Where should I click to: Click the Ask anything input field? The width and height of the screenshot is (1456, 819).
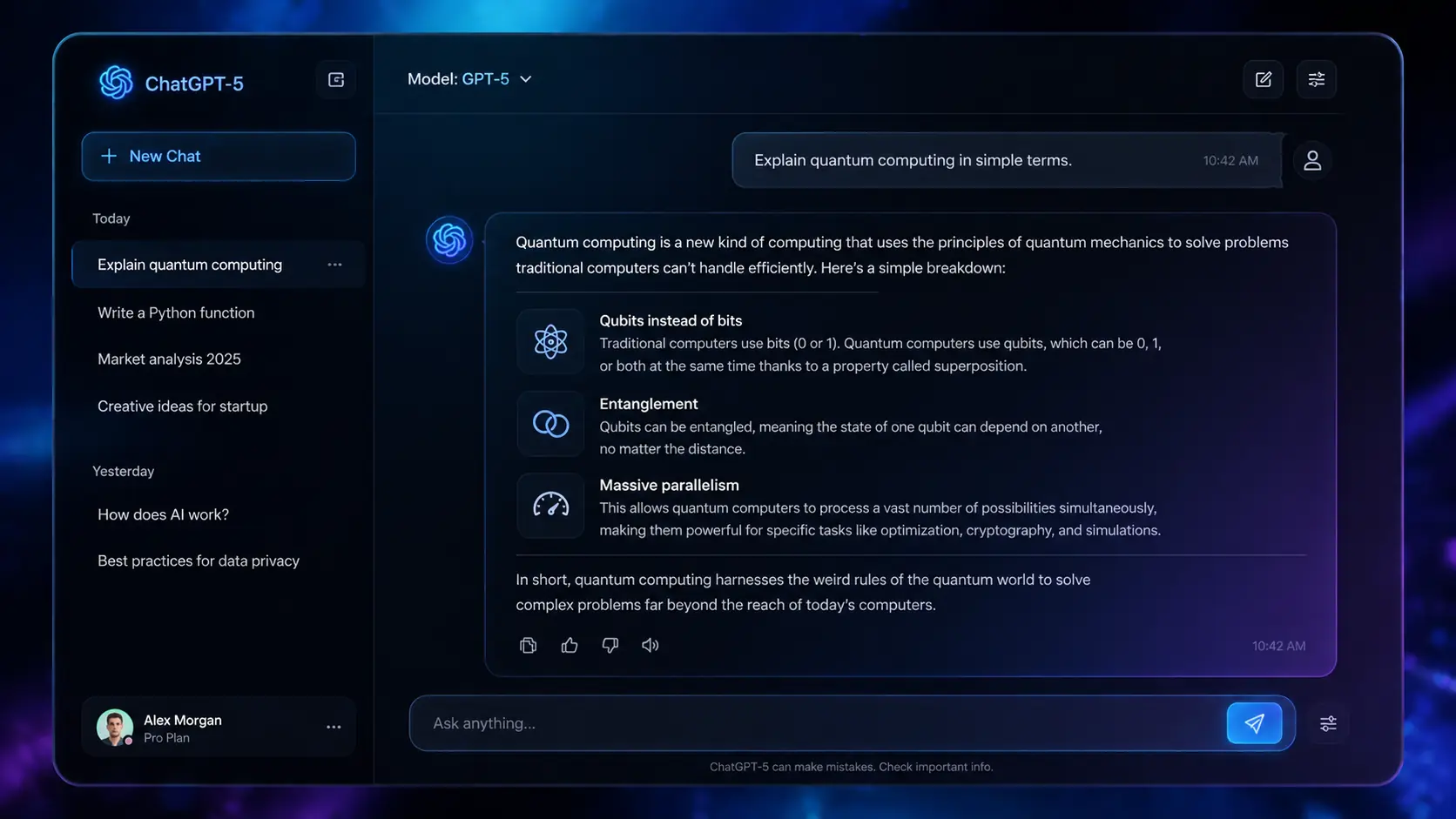(x=784, y=723)
